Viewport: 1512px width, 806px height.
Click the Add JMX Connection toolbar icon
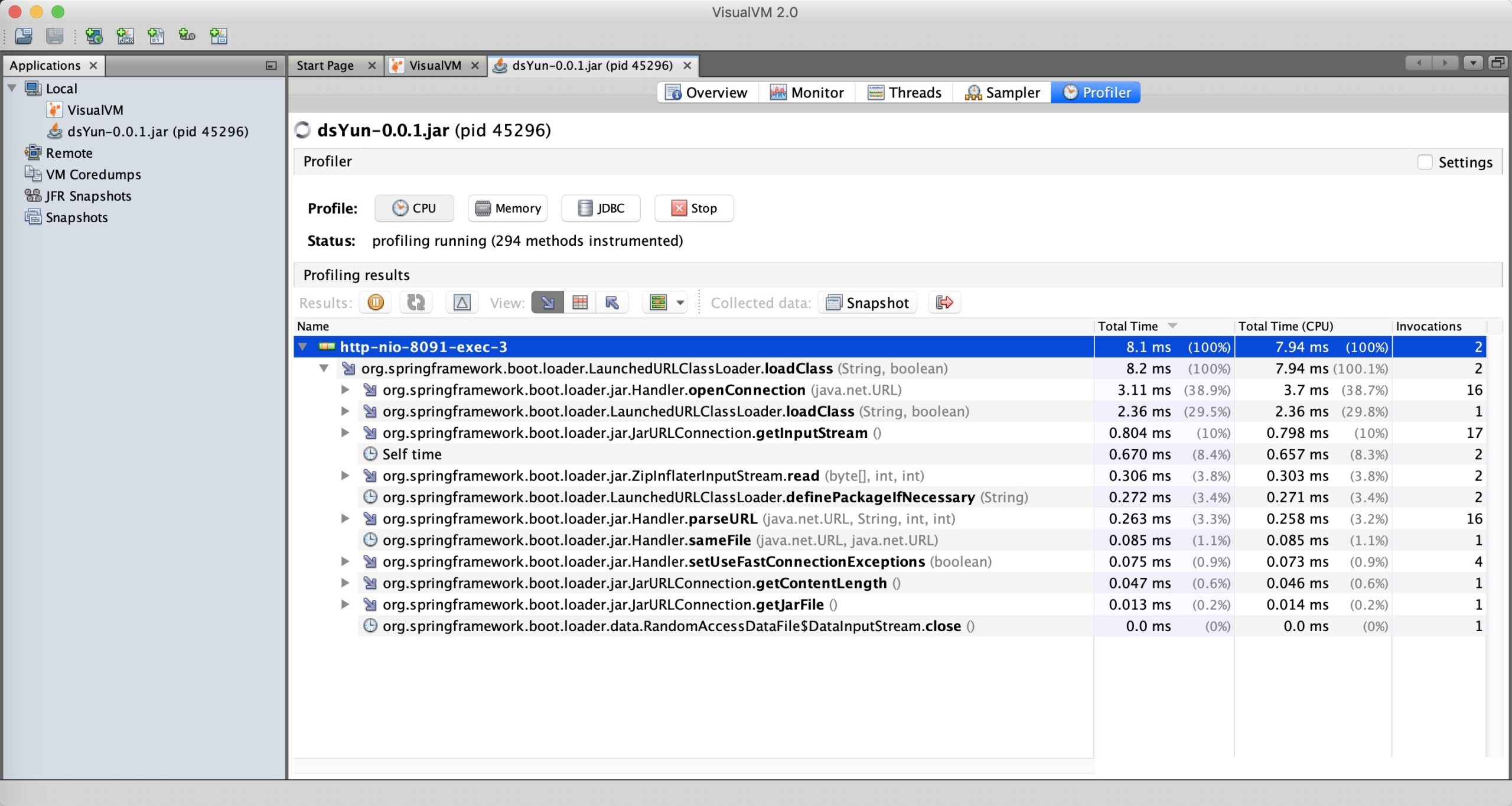126,36
